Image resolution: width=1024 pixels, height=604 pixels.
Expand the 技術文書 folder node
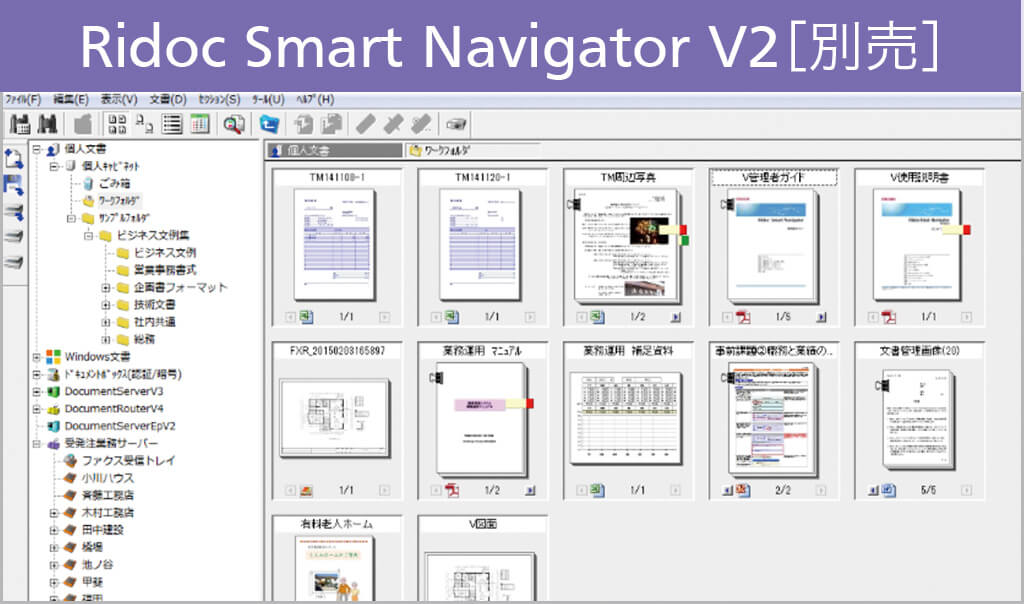(x=105, y=304)
